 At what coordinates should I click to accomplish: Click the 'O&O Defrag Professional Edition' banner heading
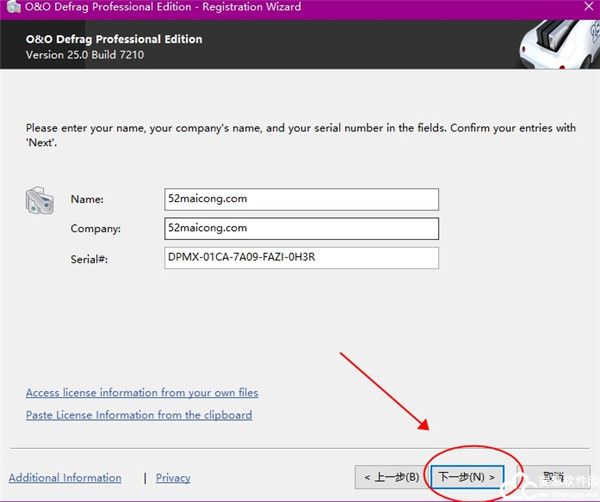[x=114, y=39]
